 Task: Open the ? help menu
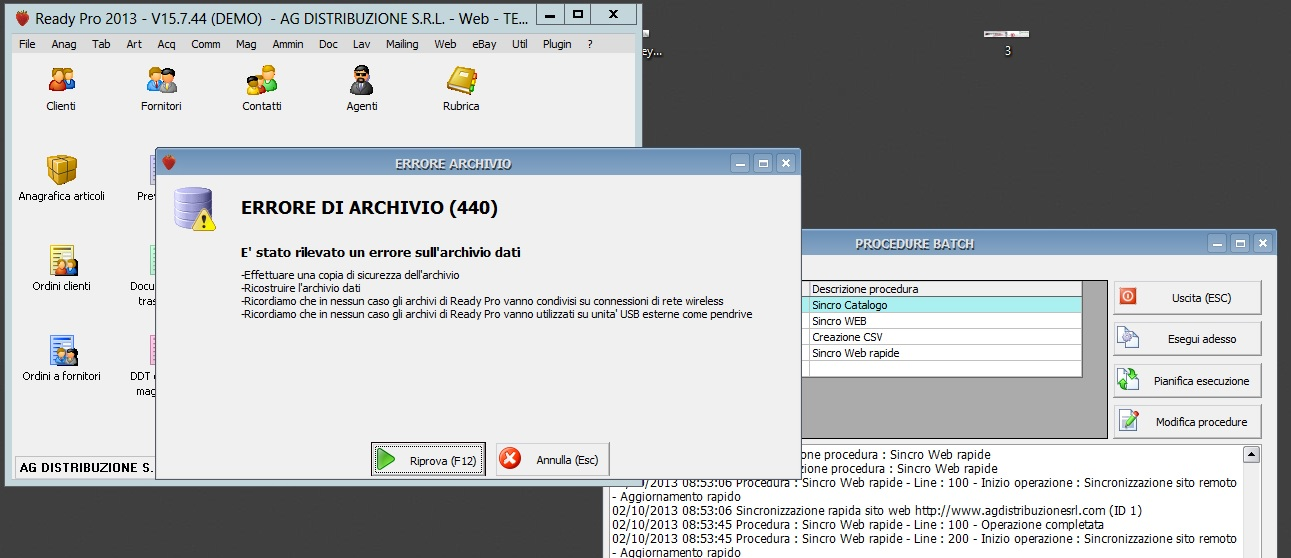coord(590,44)
